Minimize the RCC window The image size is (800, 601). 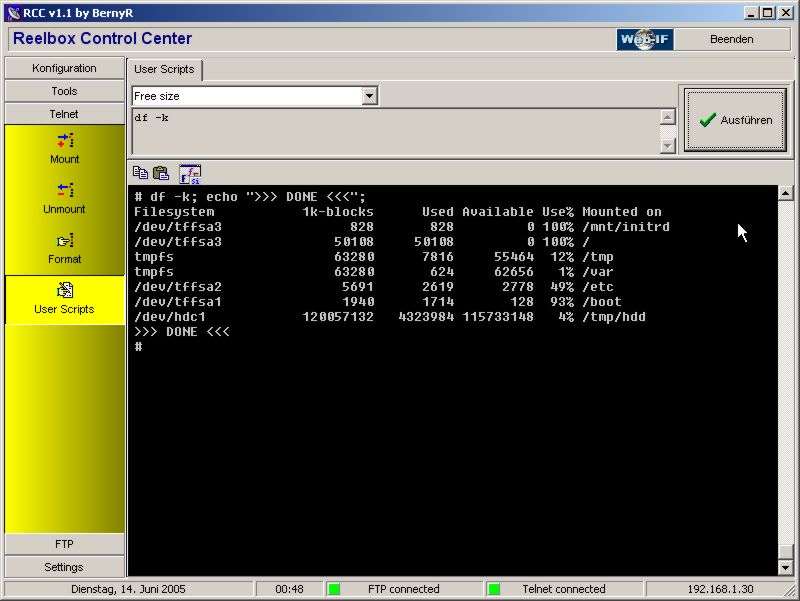pyautogui.click(x=751, y=13)
